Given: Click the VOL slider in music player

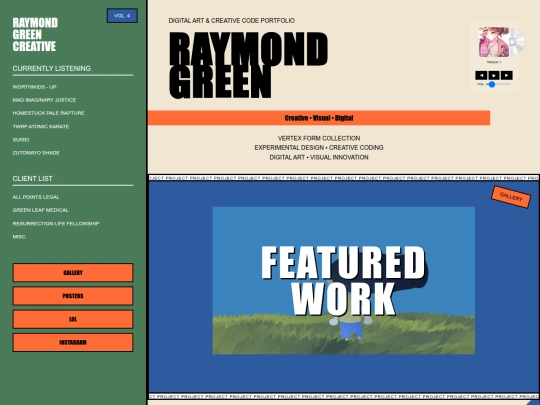Looking at the screenshot, I should click(x=498, y=84).
